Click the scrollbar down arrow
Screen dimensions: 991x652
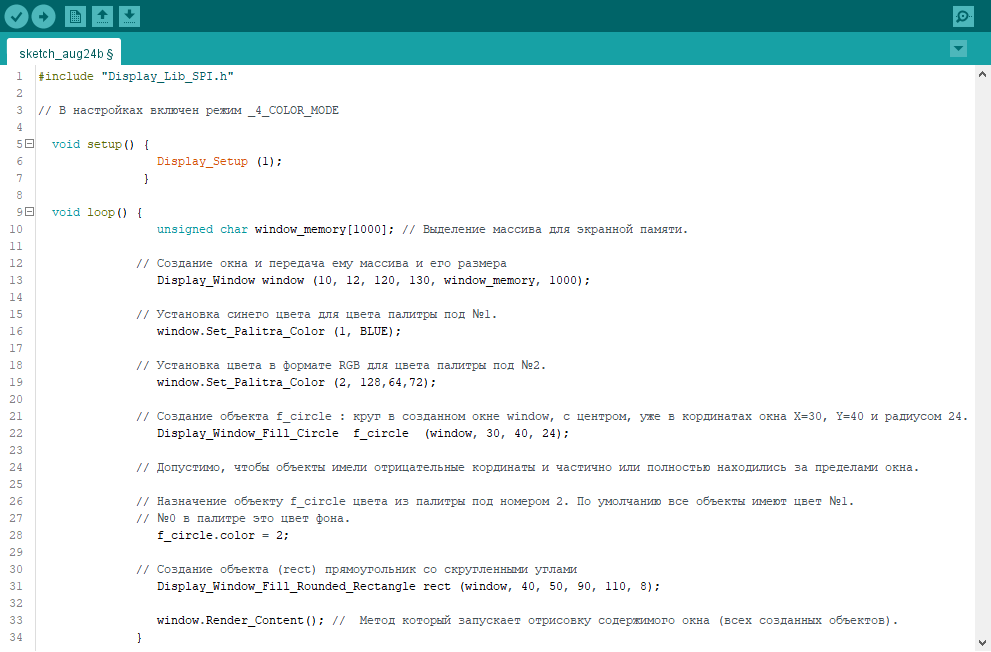tap(982, 643)
